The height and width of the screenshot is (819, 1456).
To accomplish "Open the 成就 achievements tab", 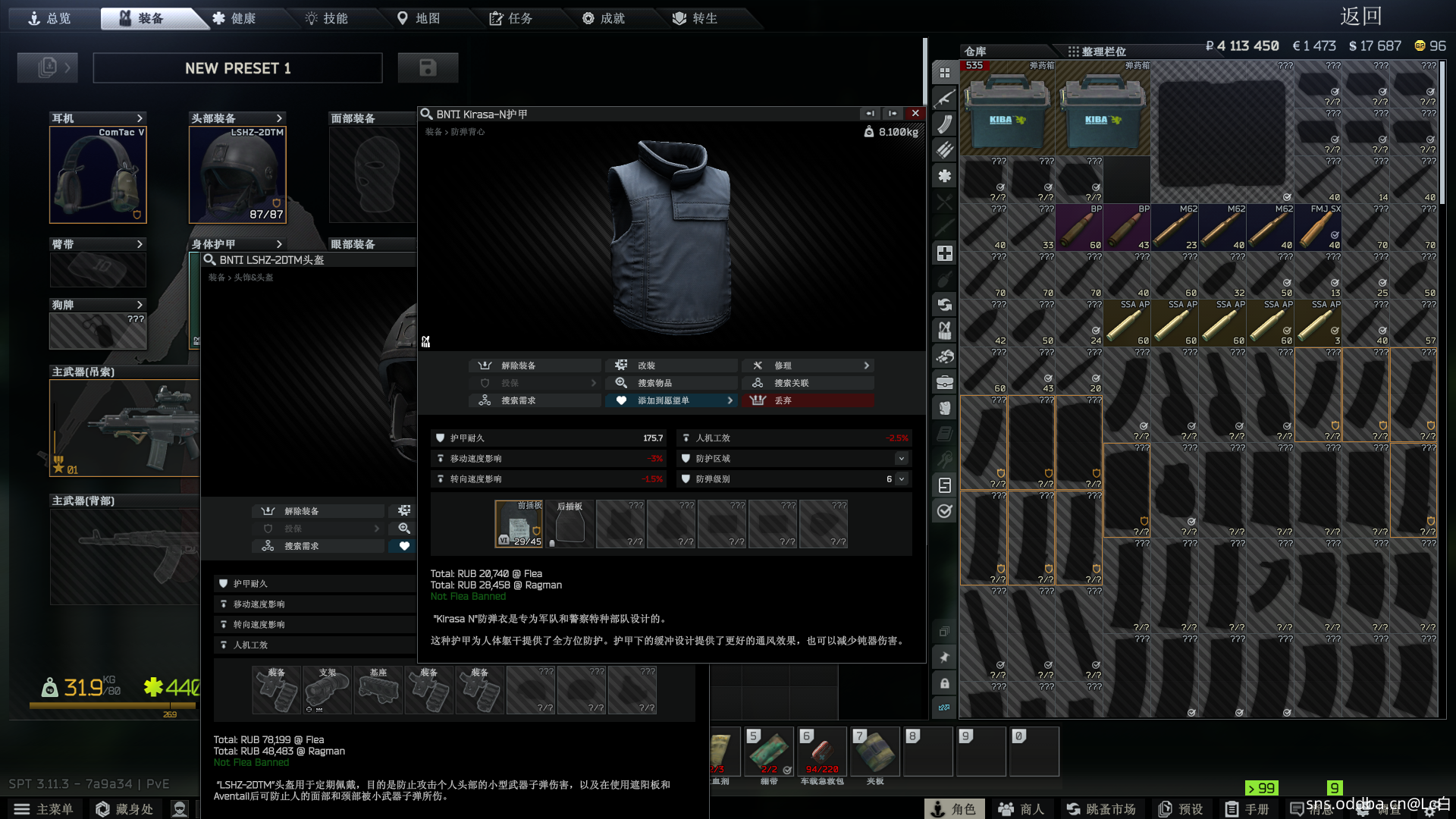I will tap(604, 18).
